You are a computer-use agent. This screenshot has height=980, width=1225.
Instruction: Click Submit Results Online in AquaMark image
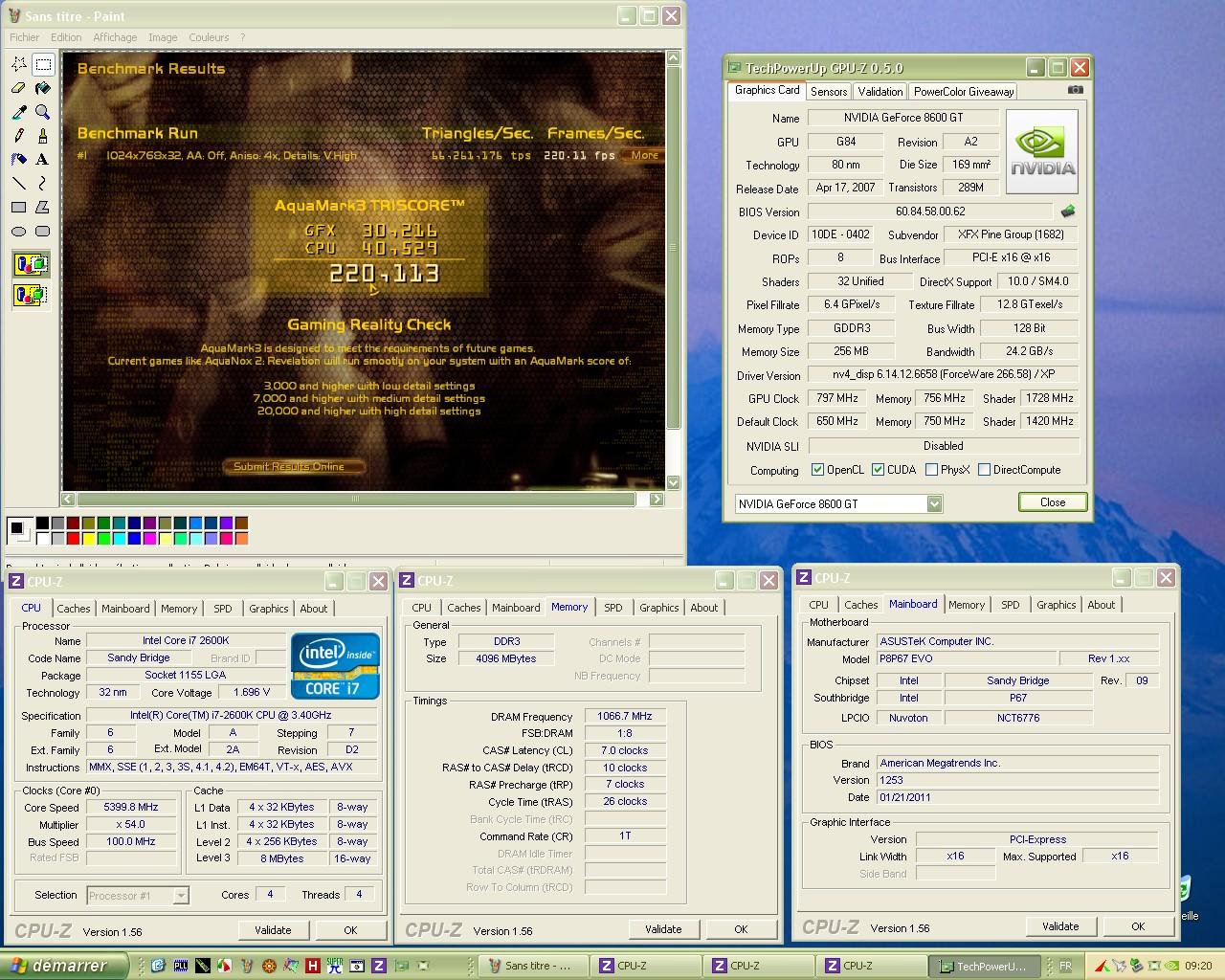[296, 466]
